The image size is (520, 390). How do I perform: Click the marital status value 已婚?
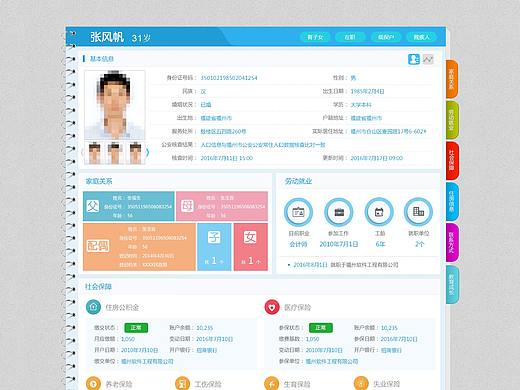pos(206,105)
